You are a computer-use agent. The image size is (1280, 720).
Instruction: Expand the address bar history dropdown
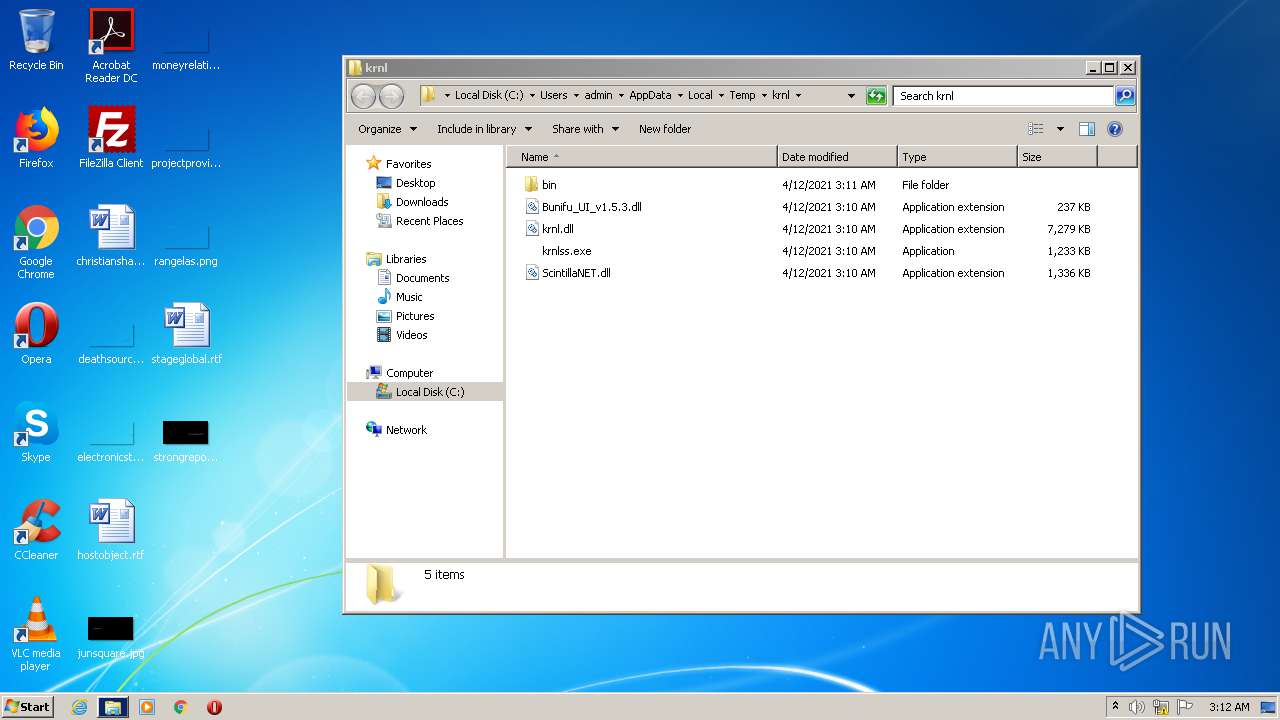[851, 96]
